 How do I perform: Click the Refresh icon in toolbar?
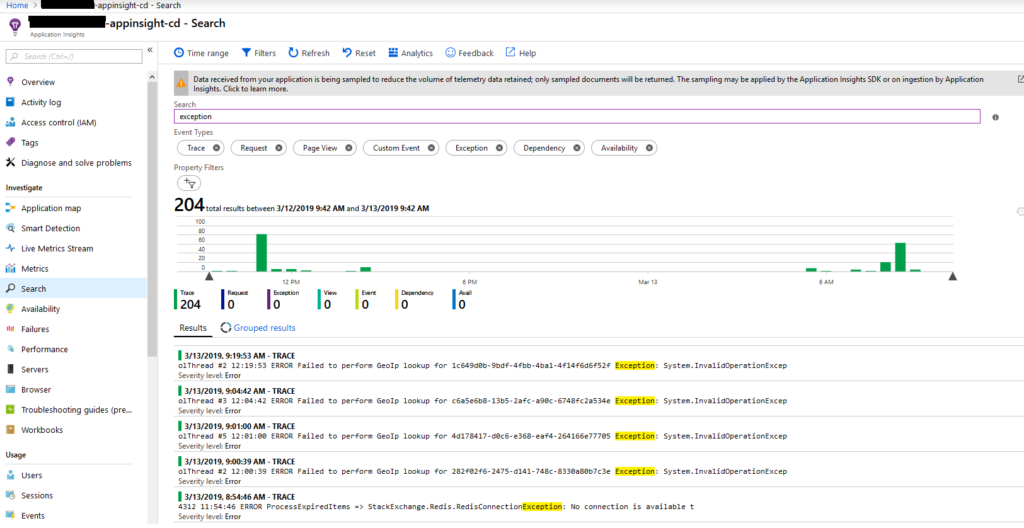[294, 53]
